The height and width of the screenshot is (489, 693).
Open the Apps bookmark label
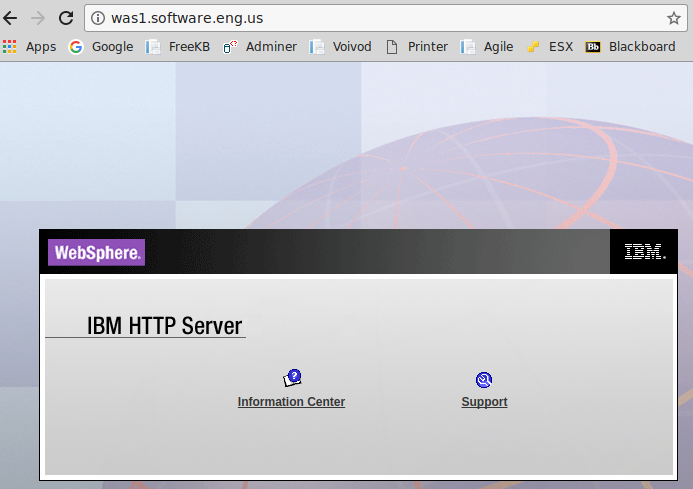click(41, 47)
